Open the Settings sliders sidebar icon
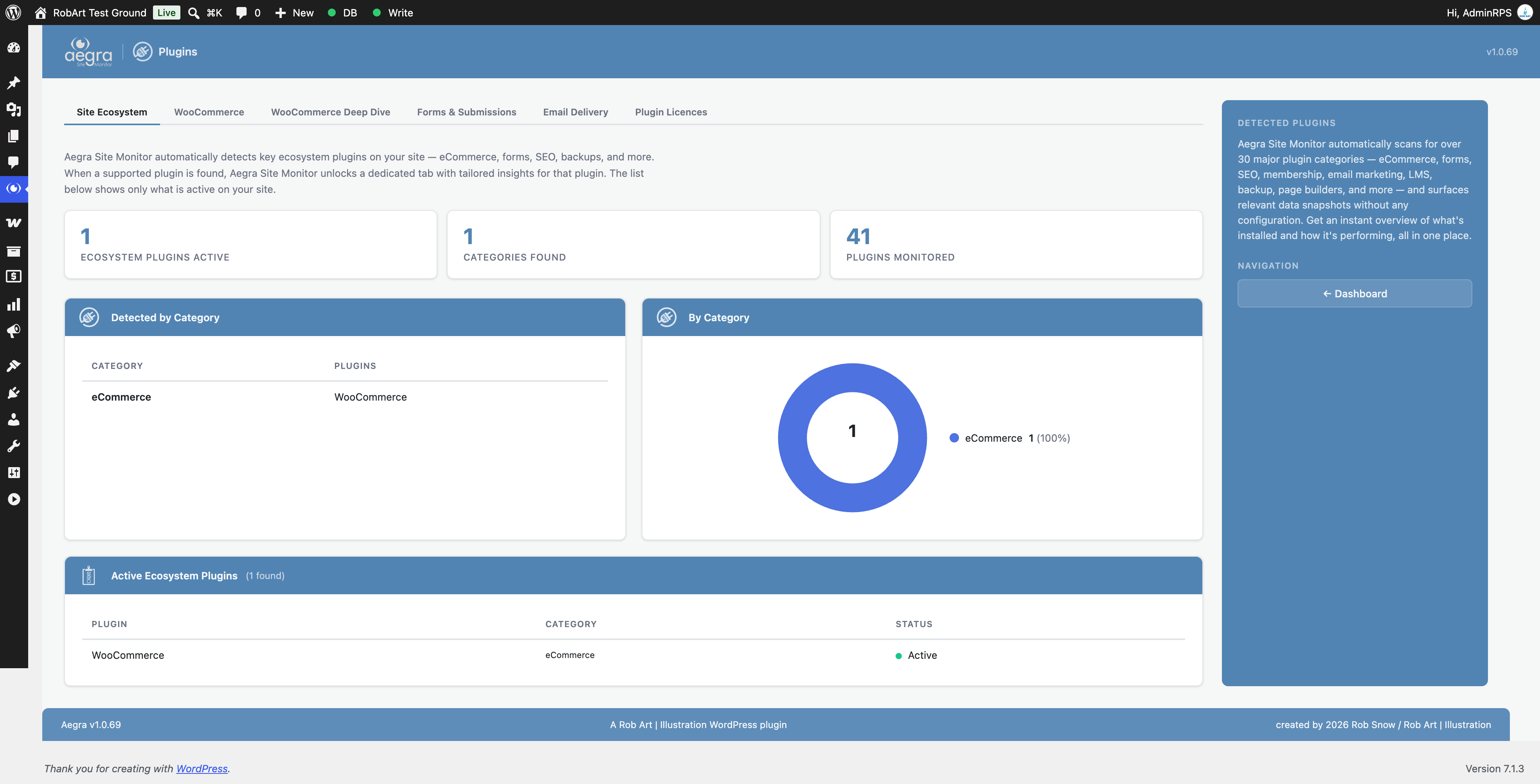This screenshot has height=784, width=1540. point(14,473)
